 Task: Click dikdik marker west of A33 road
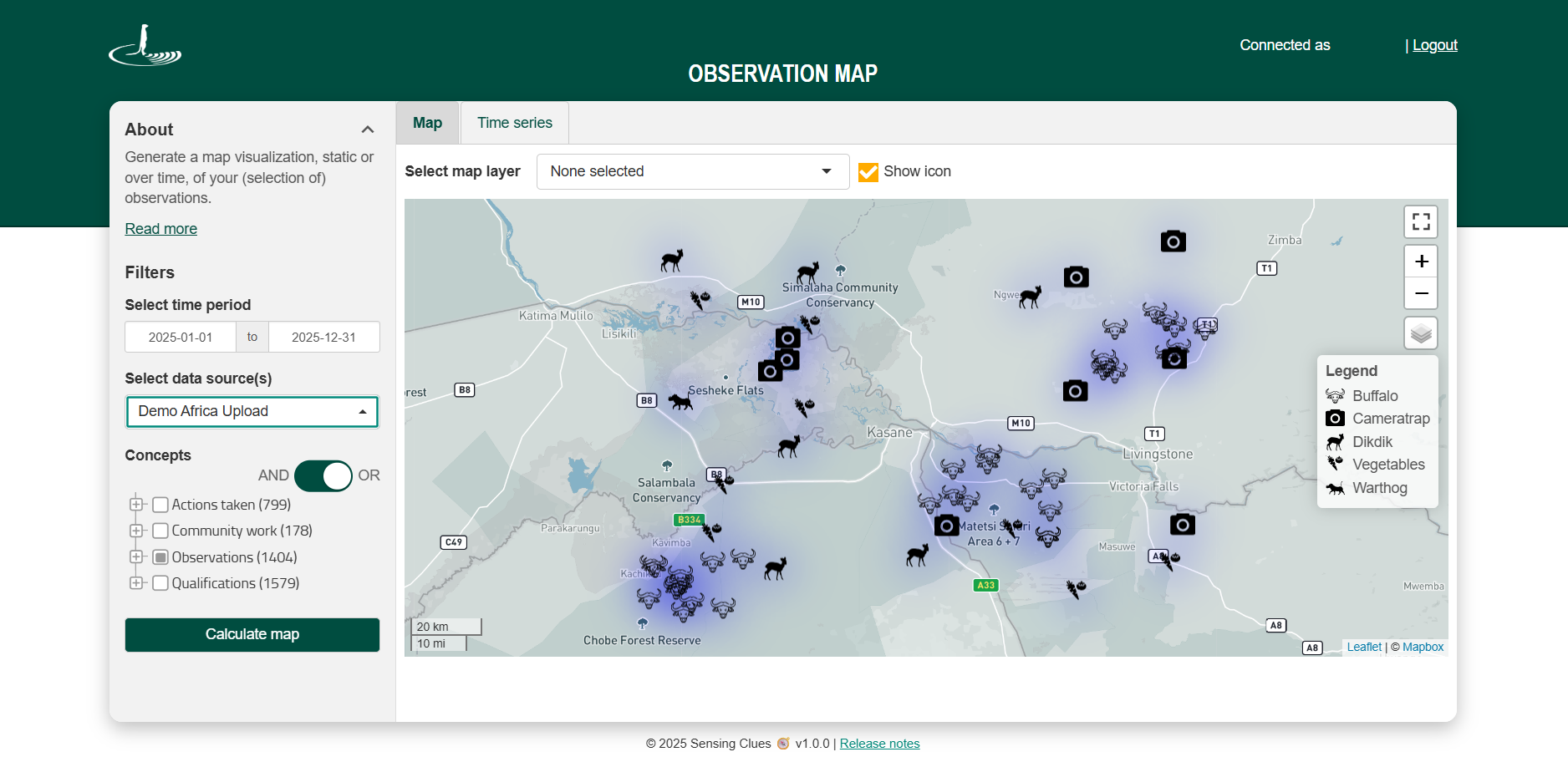coord(918,556)
